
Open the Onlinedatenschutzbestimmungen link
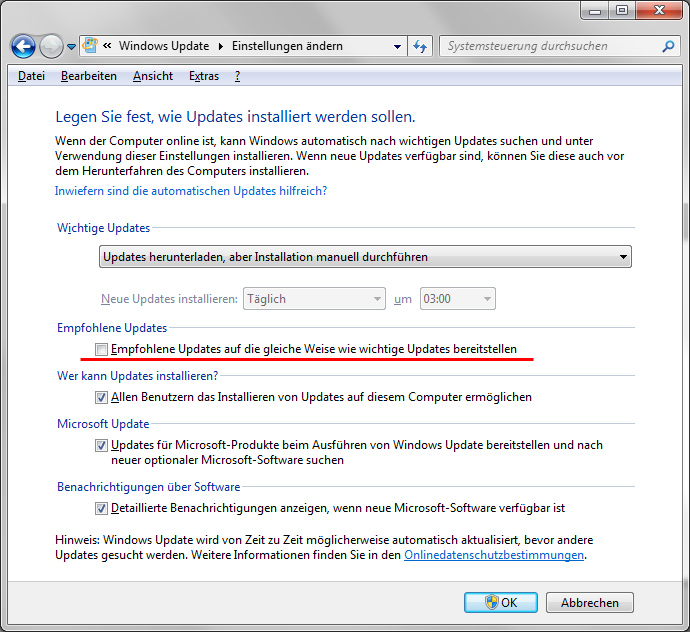[x=494, y=555]
